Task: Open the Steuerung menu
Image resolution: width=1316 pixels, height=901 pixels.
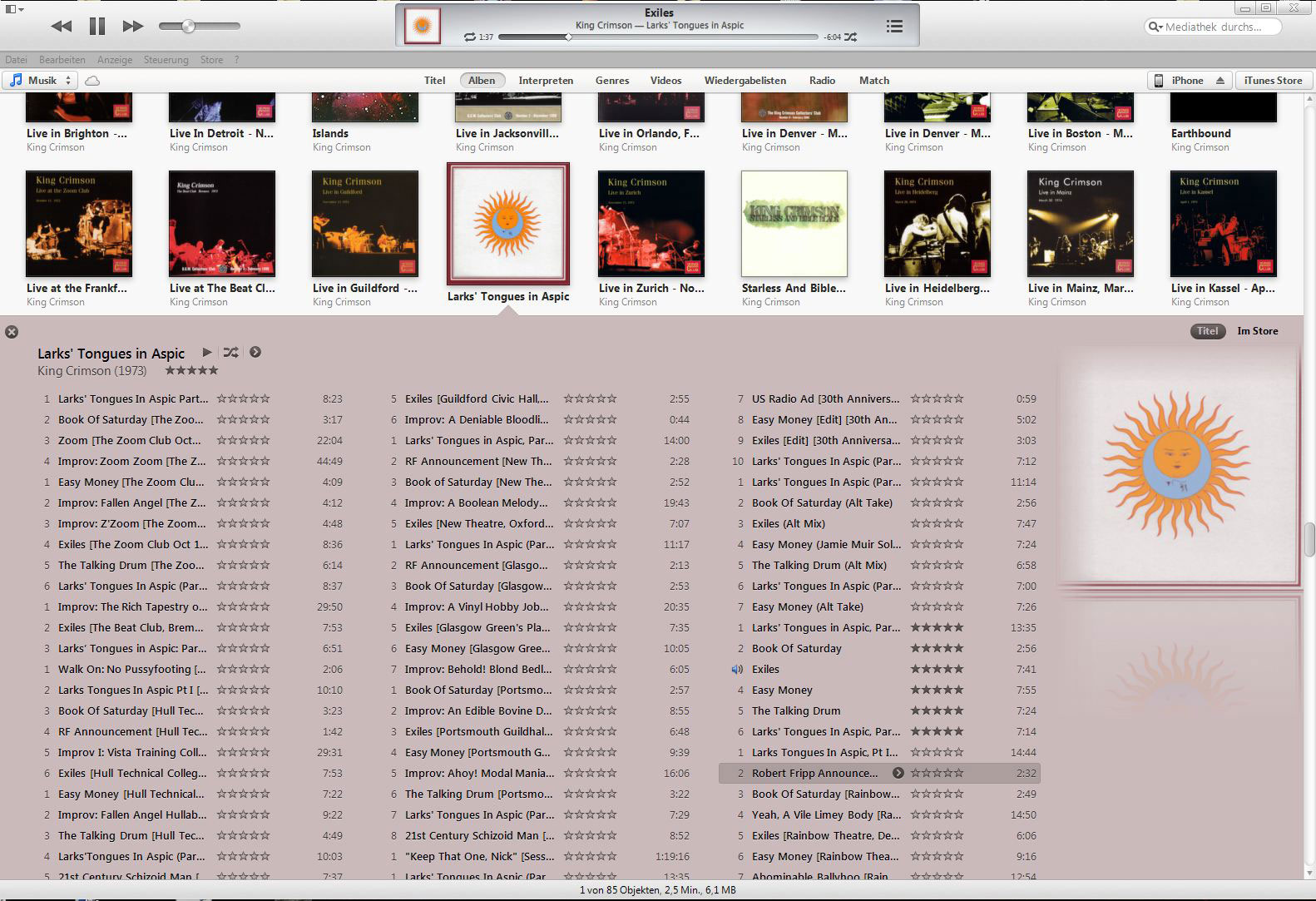Action: tap(166, 60)
